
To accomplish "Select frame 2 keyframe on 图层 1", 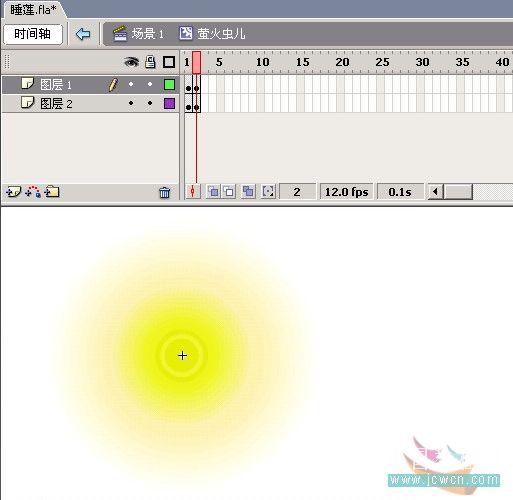I will 197,85.
